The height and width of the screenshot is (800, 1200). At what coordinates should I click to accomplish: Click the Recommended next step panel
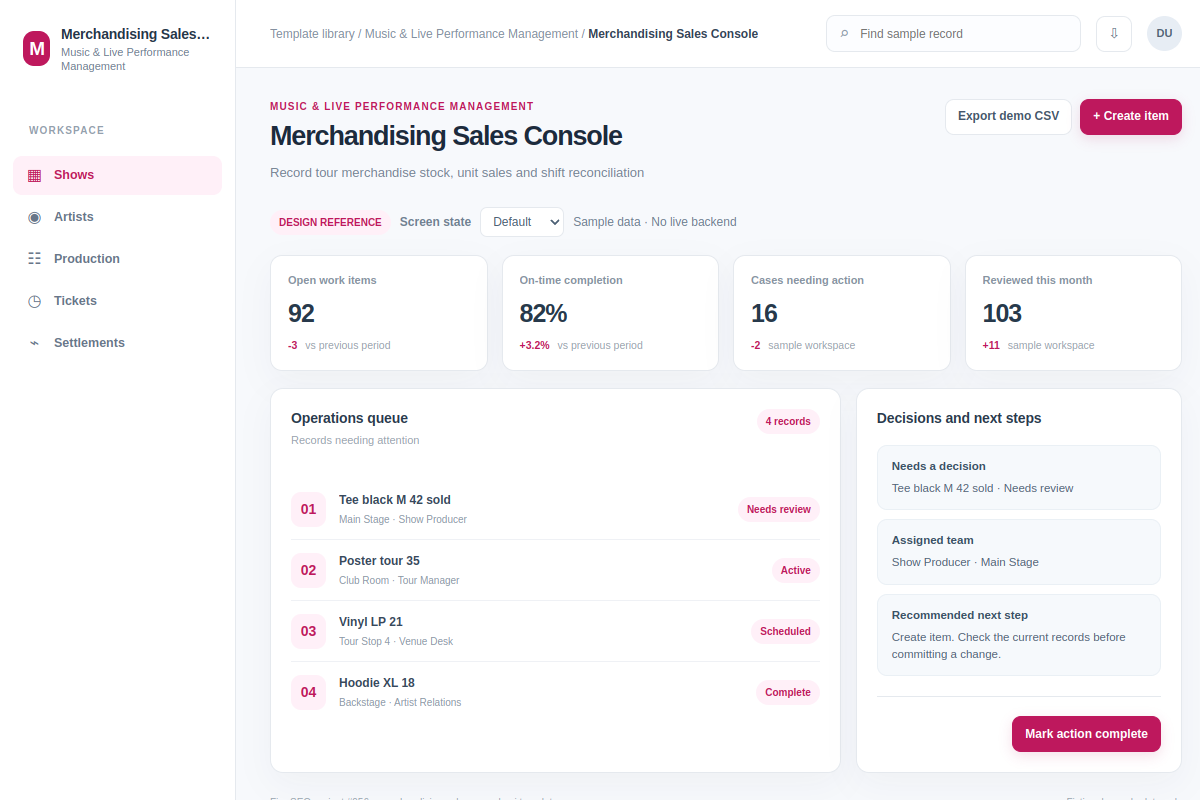(x=1019, y=635)
